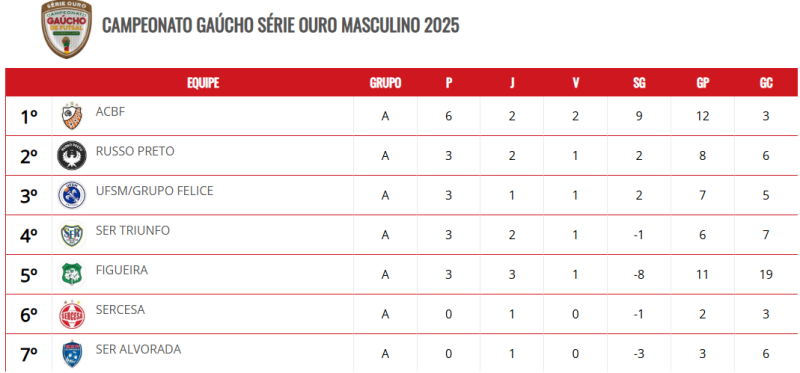The height and width of the screenshot is (373, 800).
Task: Click the Russo Preto team crest
Action: pyautogui.click(x=72, y=156)
